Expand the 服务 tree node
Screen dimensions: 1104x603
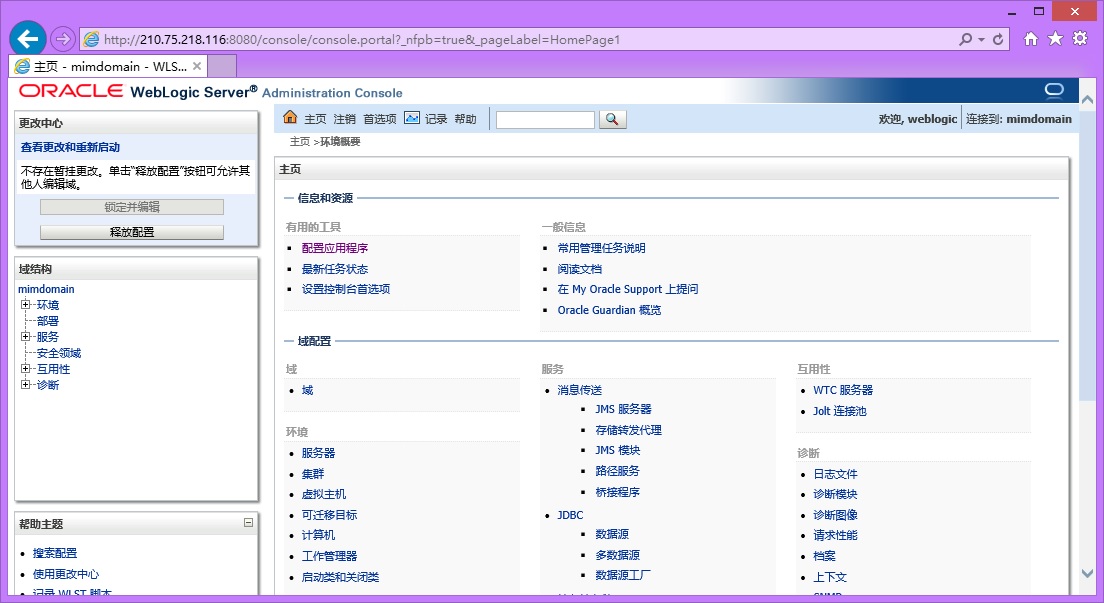point(25,336)
